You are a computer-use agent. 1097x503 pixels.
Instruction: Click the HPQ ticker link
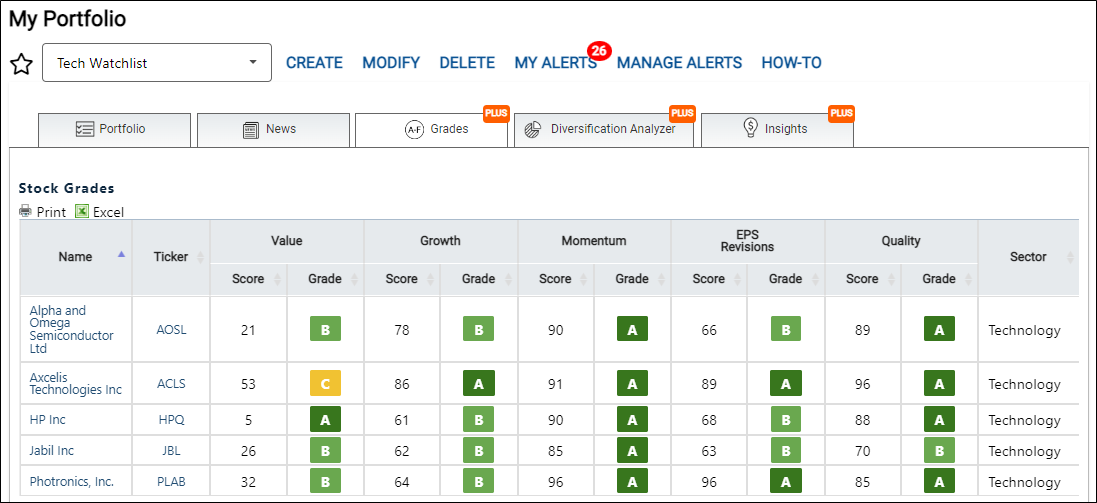click(171, 420)
